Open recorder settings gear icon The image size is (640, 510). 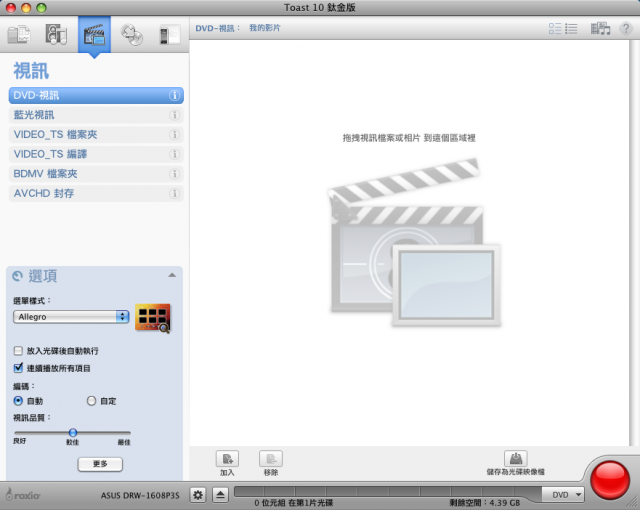click(198, 495)
